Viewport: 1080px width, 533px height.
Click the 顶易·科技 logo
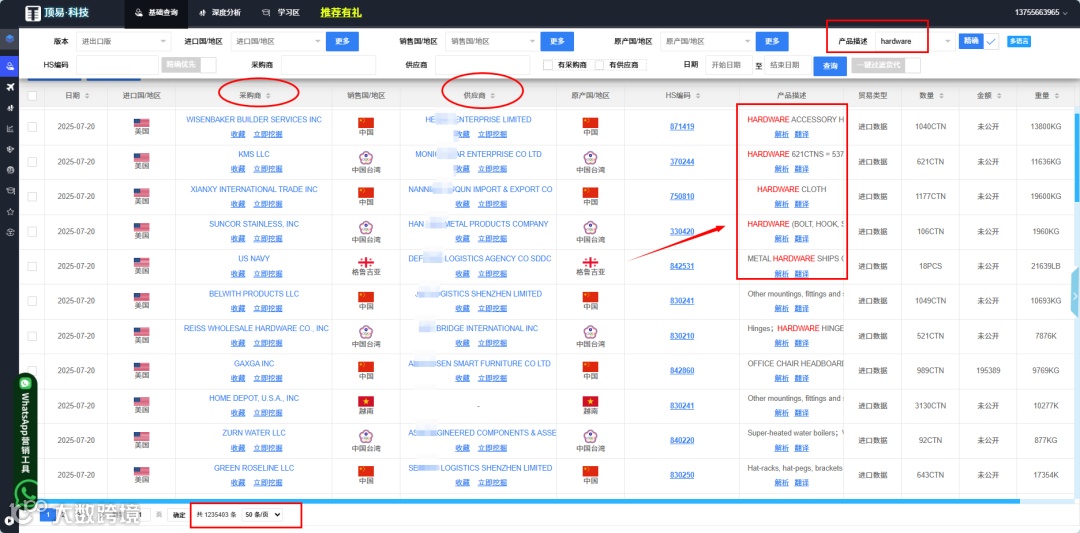[56, 13]
